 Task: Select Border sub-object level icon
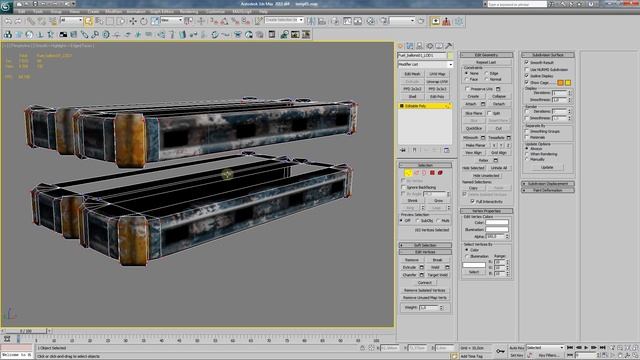click(x=424, y=173)
